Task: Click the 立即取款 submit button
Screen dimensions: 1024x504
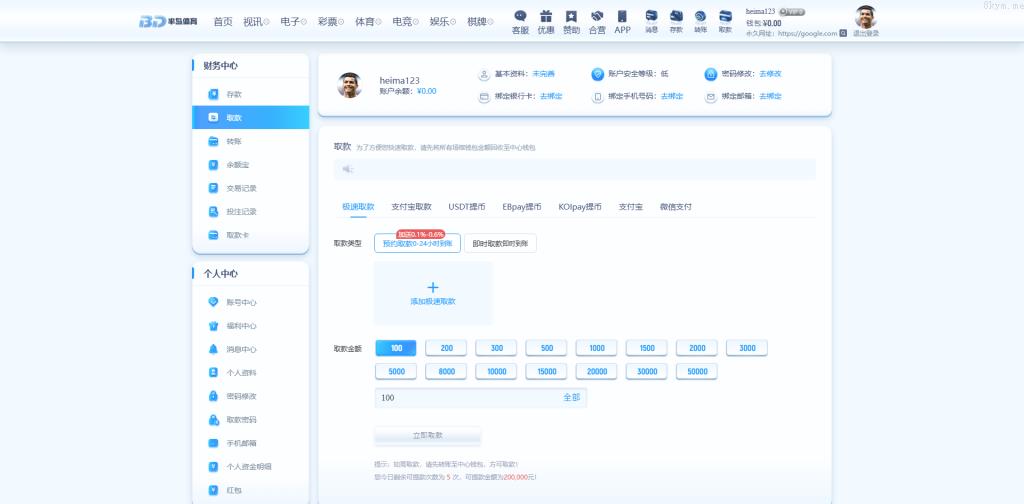Action: [428, 436]
